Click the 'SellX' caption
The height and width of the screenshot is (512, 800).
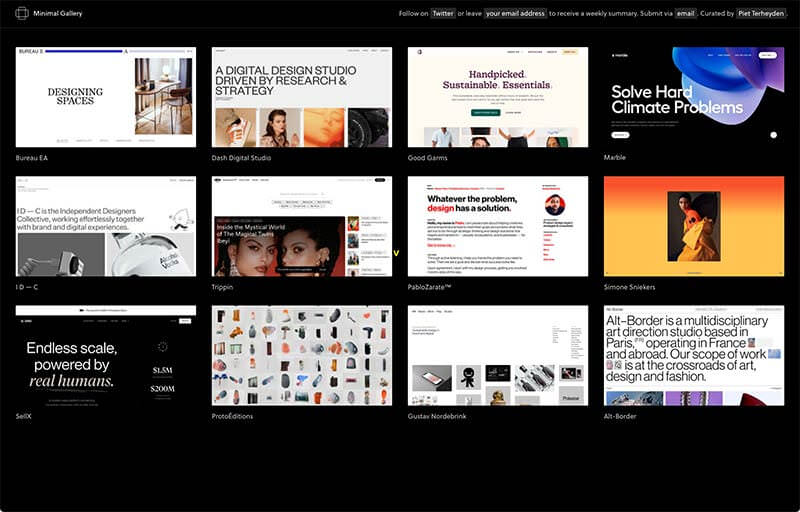23,416
